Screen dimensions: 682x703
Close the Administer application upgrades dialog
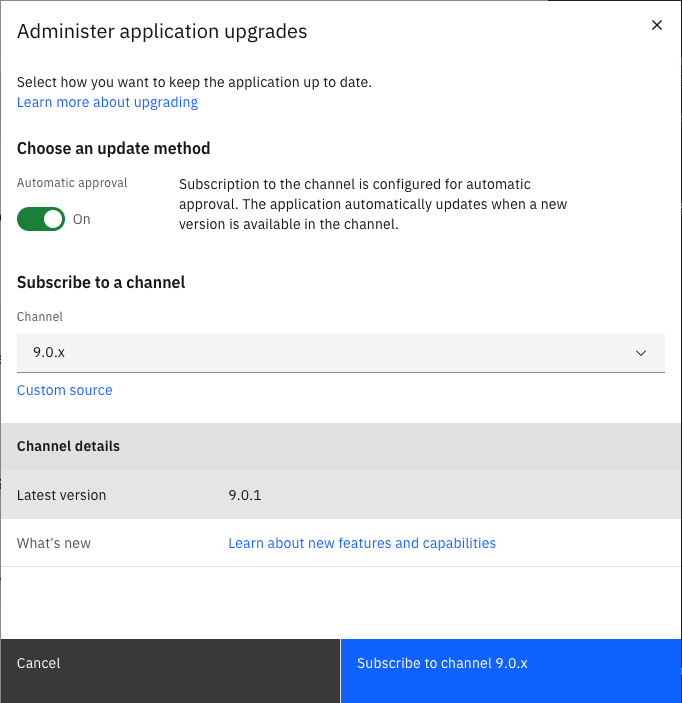pos(656,26)
